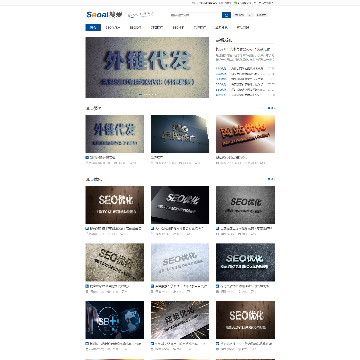Viewport: 360px width, 360px height.
Task: Click the Seoal site logo
Action: [x=104, y=15]
